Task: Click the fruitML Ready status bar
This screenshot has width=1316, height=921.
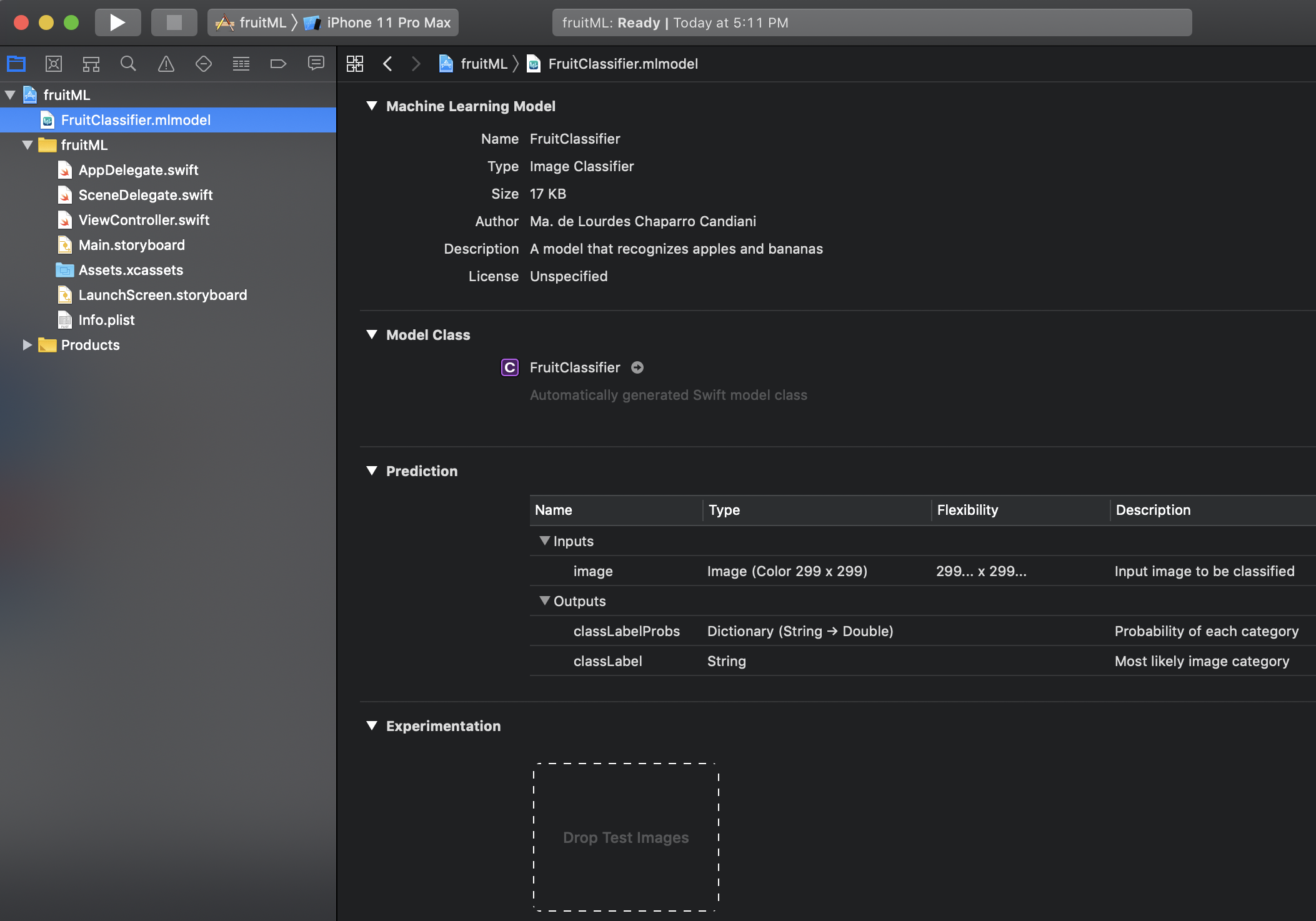Action: click(x=872, y=22)
